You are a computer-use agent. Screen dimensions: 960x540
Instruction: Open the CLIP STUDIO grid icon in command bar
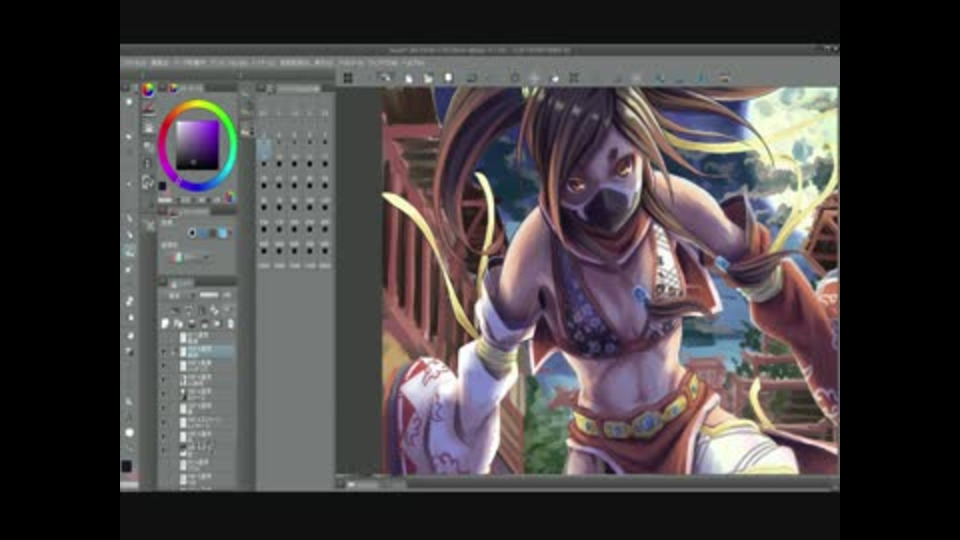[x=347, y=77]
